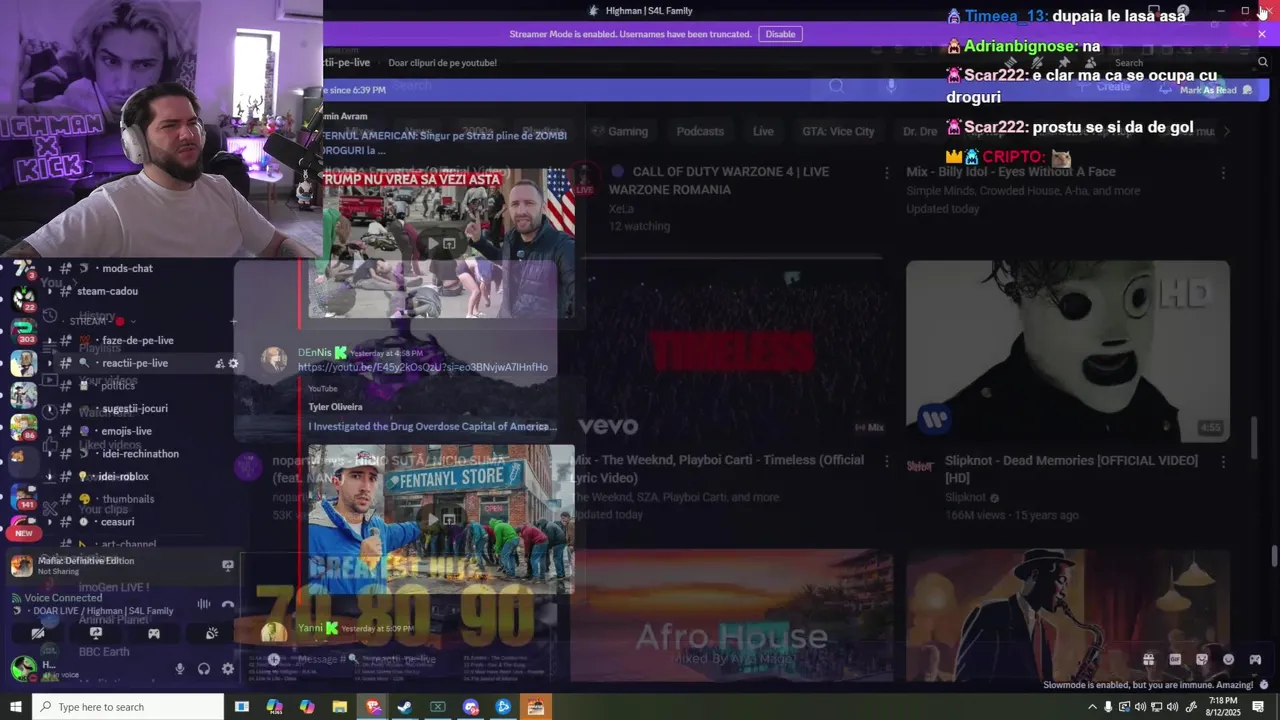The height and width of the screenshot is (720, 1280).
Task: Select the Gaming chip on YouTube
Action: tap(628, 131)
